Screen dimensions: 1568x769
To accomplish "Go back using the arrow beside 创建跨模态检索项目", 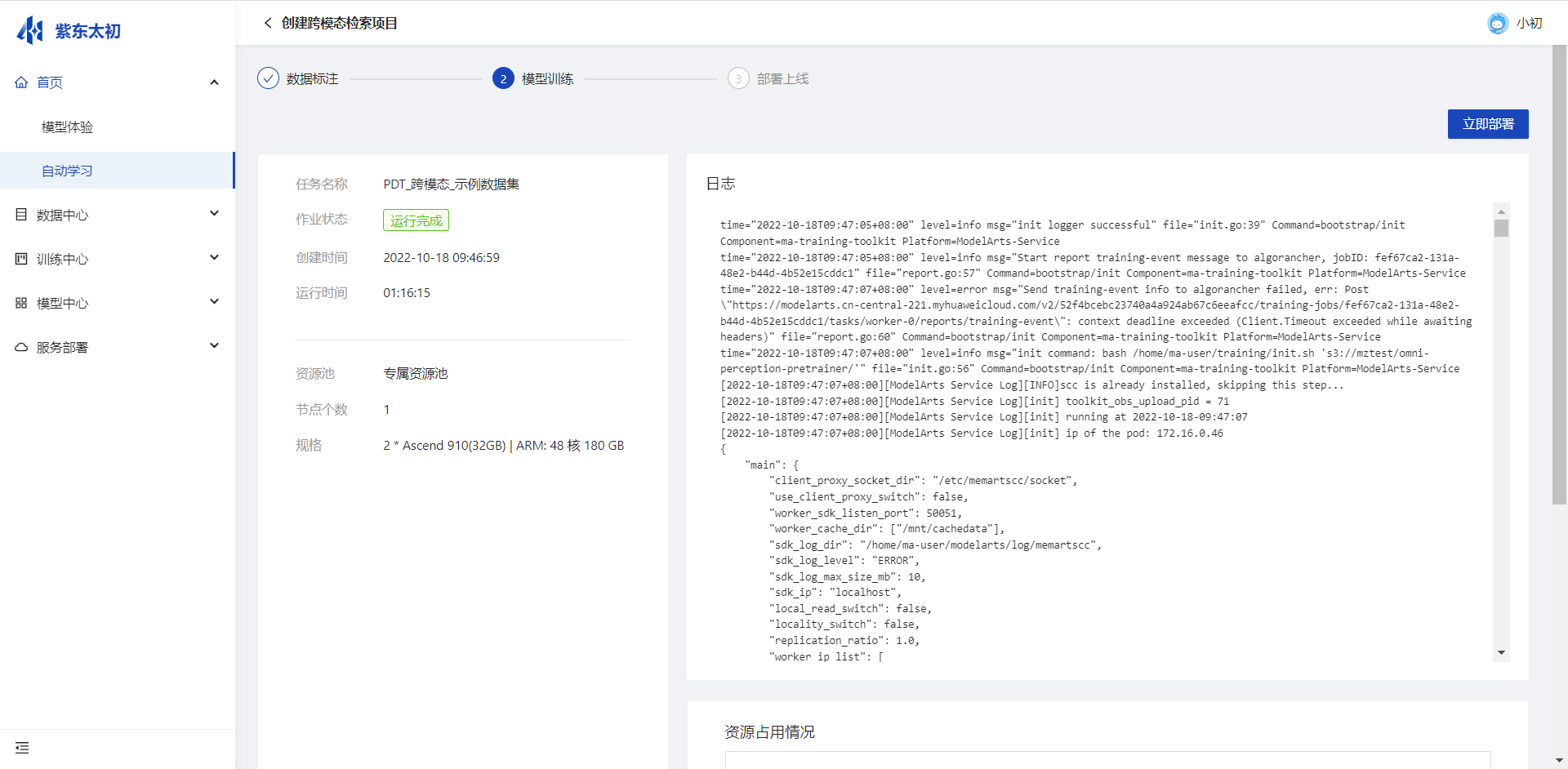I will pyautogui.click(x=267, y=23).
